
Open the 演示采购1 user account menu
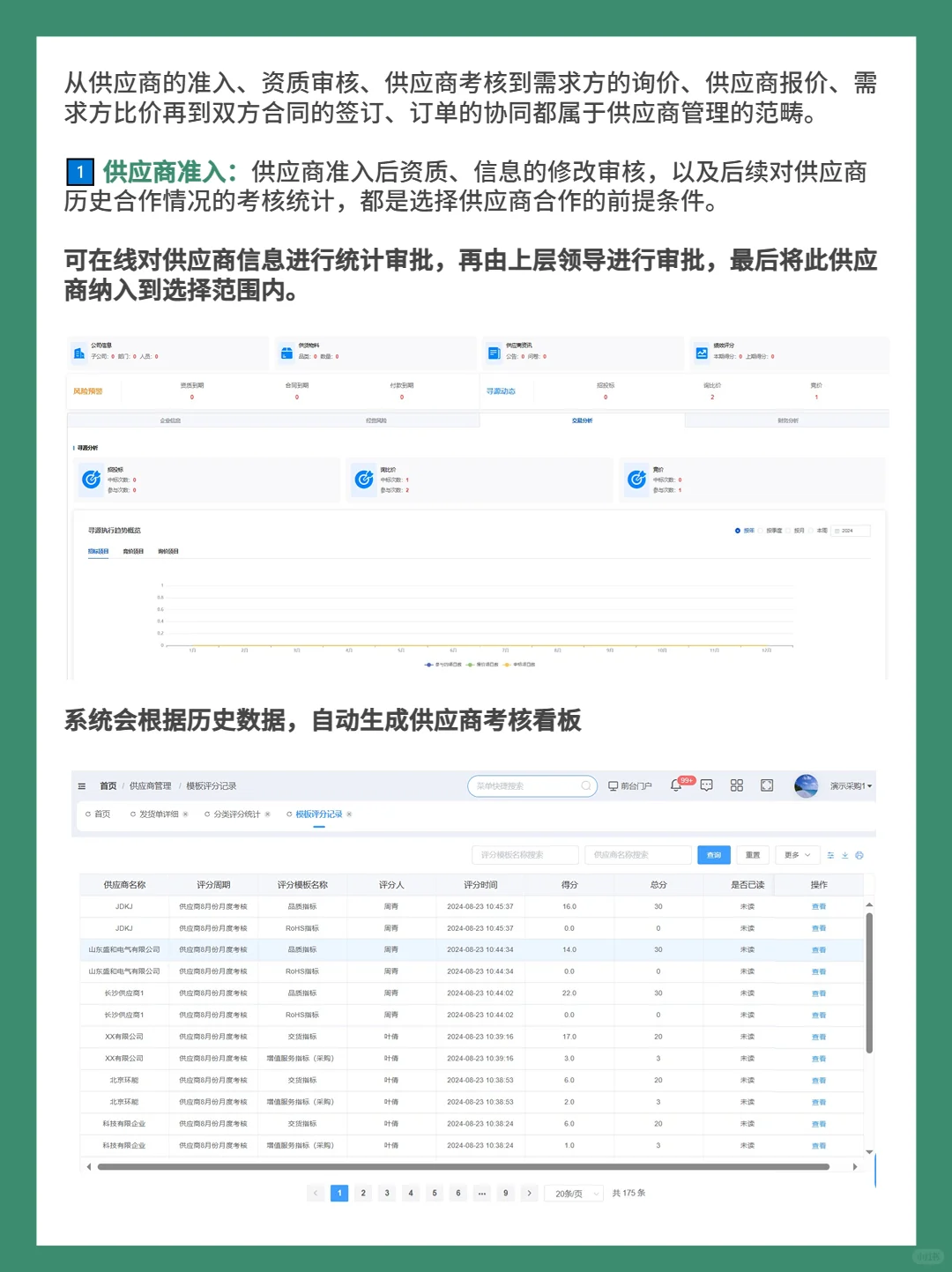847,785
